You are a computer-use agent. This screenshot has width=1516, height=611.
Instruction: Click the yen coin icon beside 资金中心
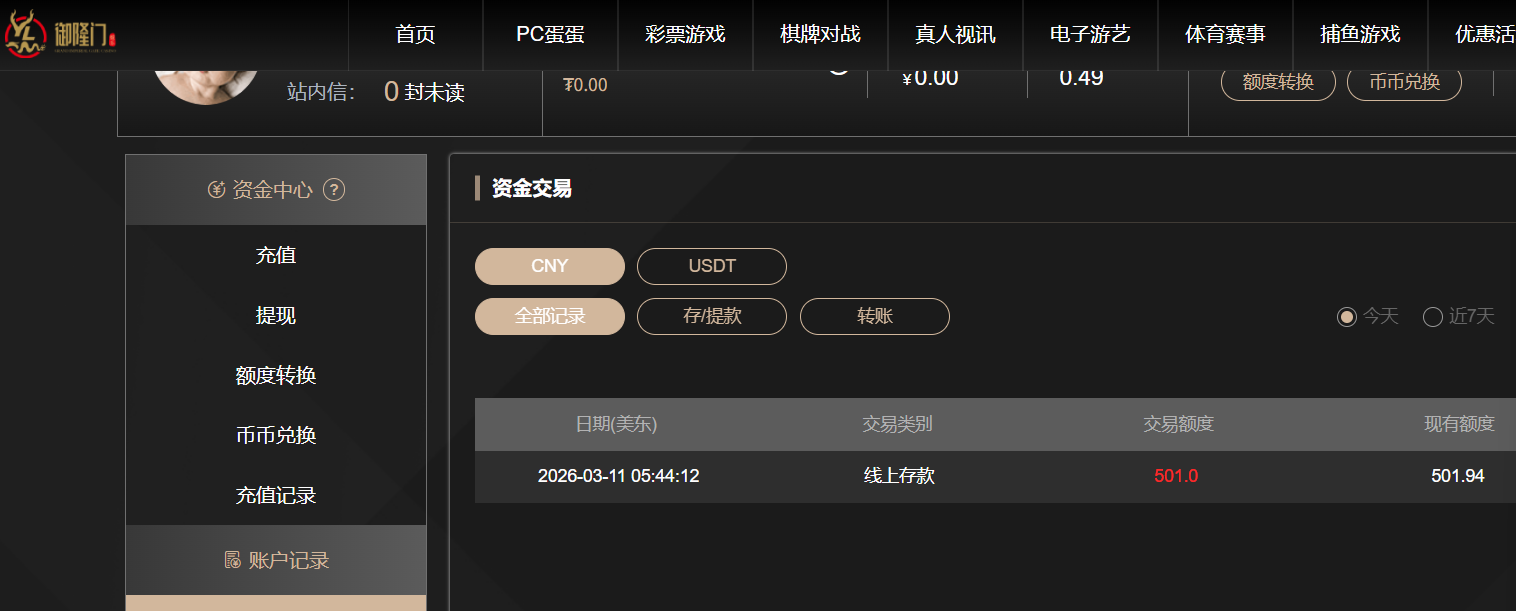pos(216,190)
